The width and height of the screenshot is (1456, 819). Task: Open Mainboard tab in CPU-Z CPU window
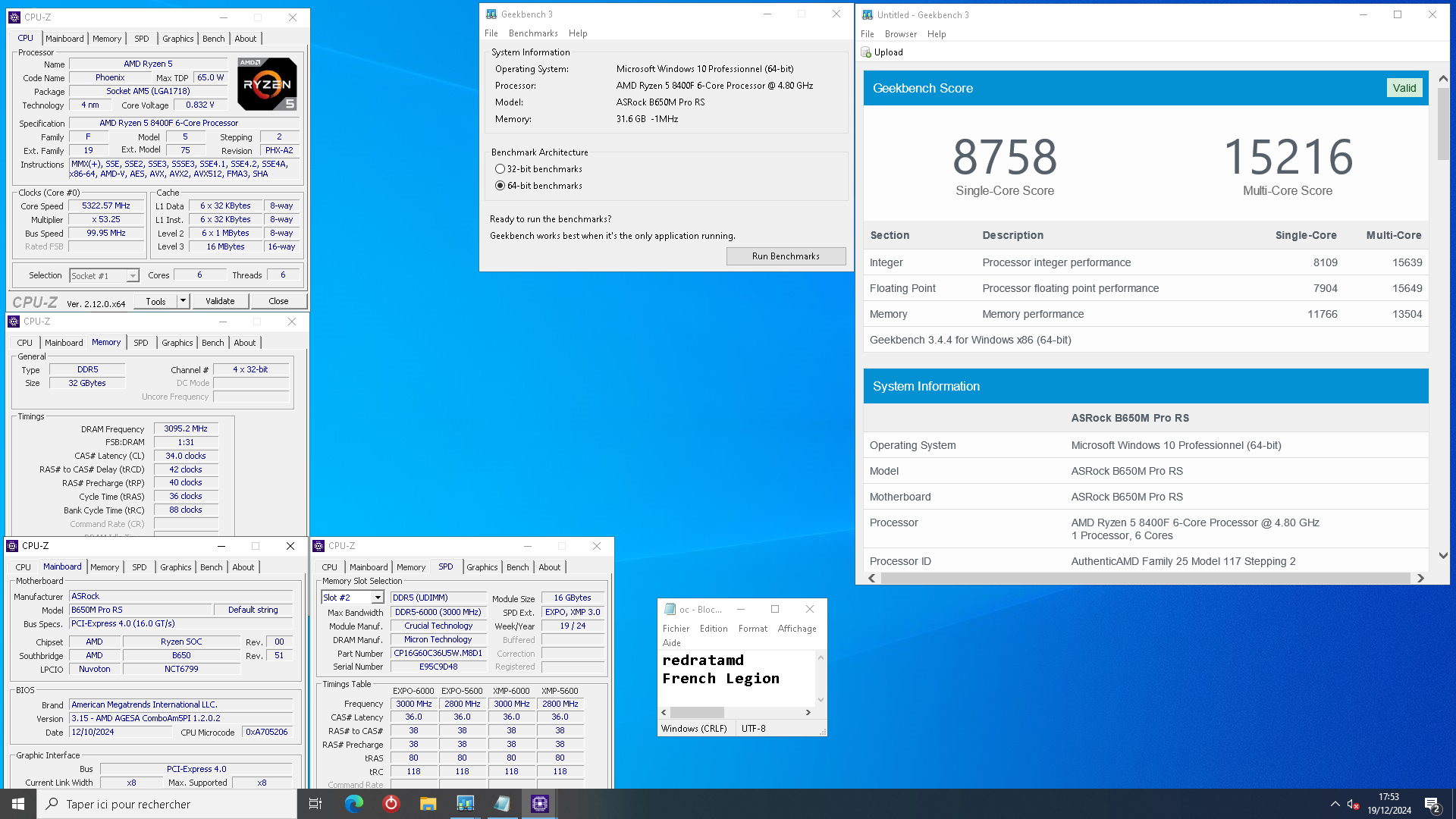(x=64, y=39)
